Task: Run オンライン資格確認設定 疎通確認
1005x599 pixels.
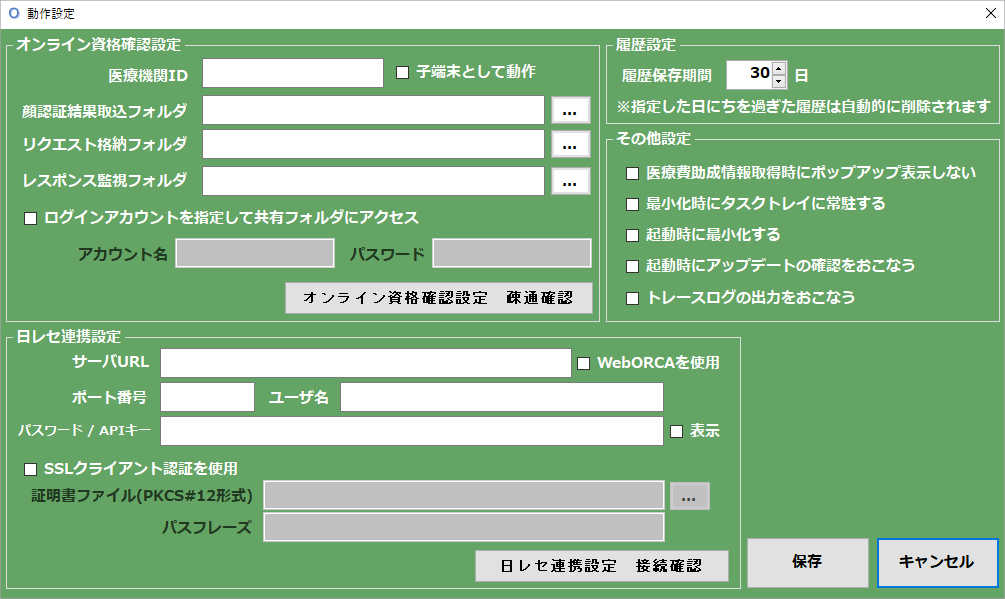Action: (439, 297)
